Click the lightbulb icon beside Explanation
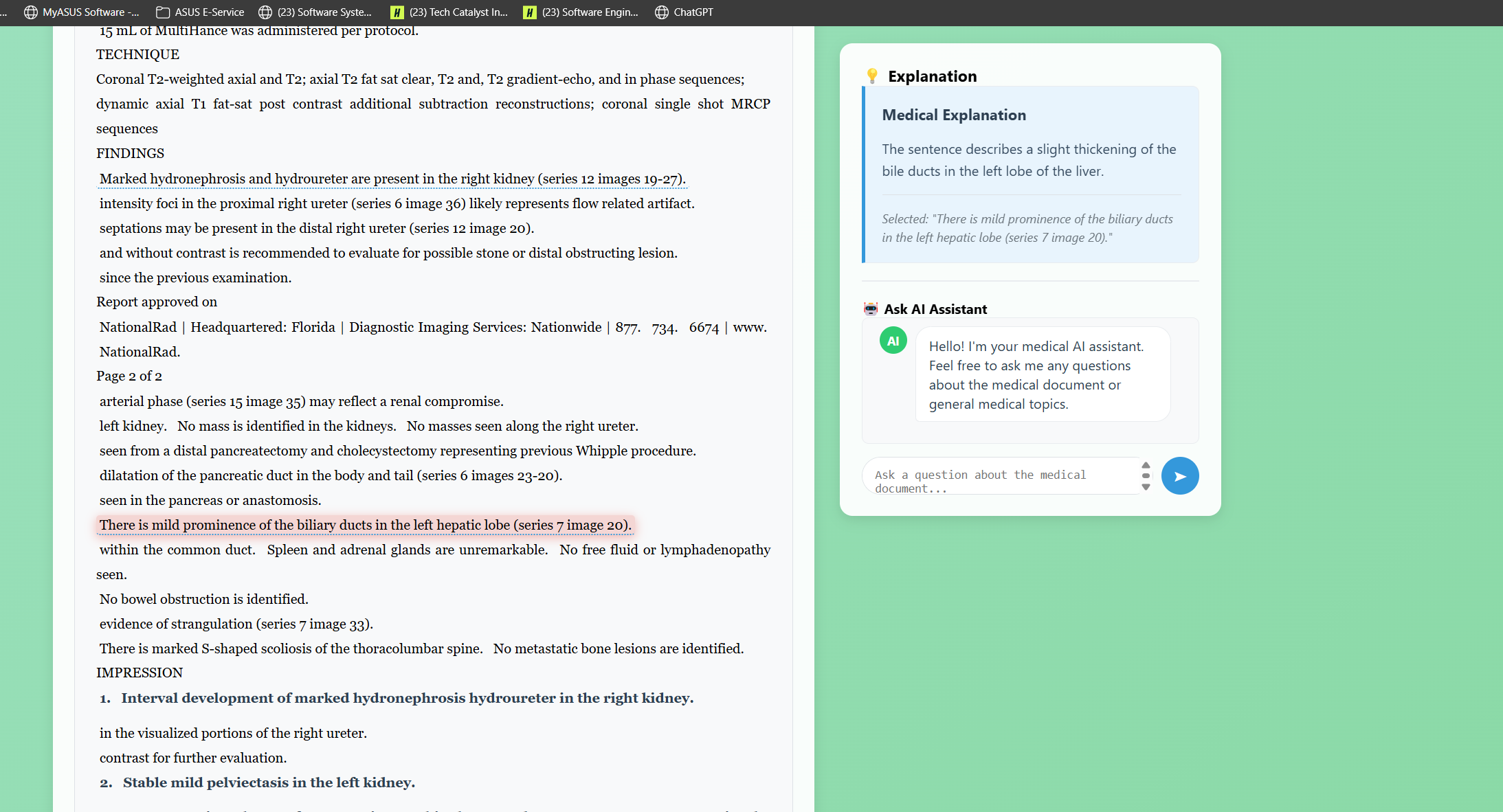 tap(871, 76)
